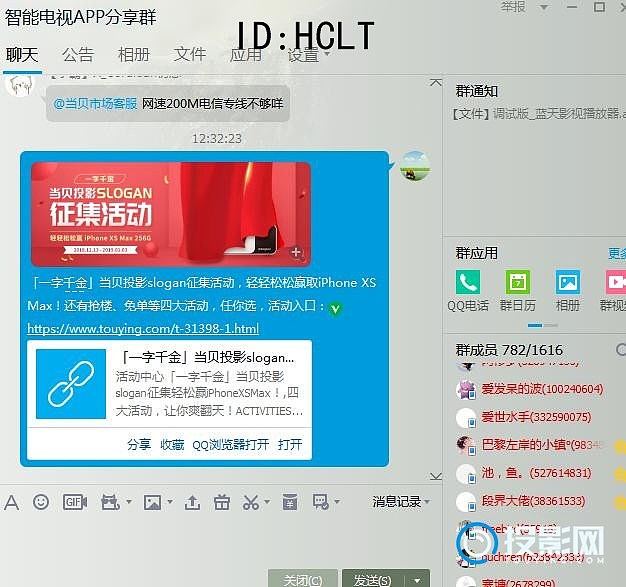Image resolution: width=626 pixels, height=587 pixels.
Task: Click the chat bubble toolbar icon
Action: (x=321, y=502)
